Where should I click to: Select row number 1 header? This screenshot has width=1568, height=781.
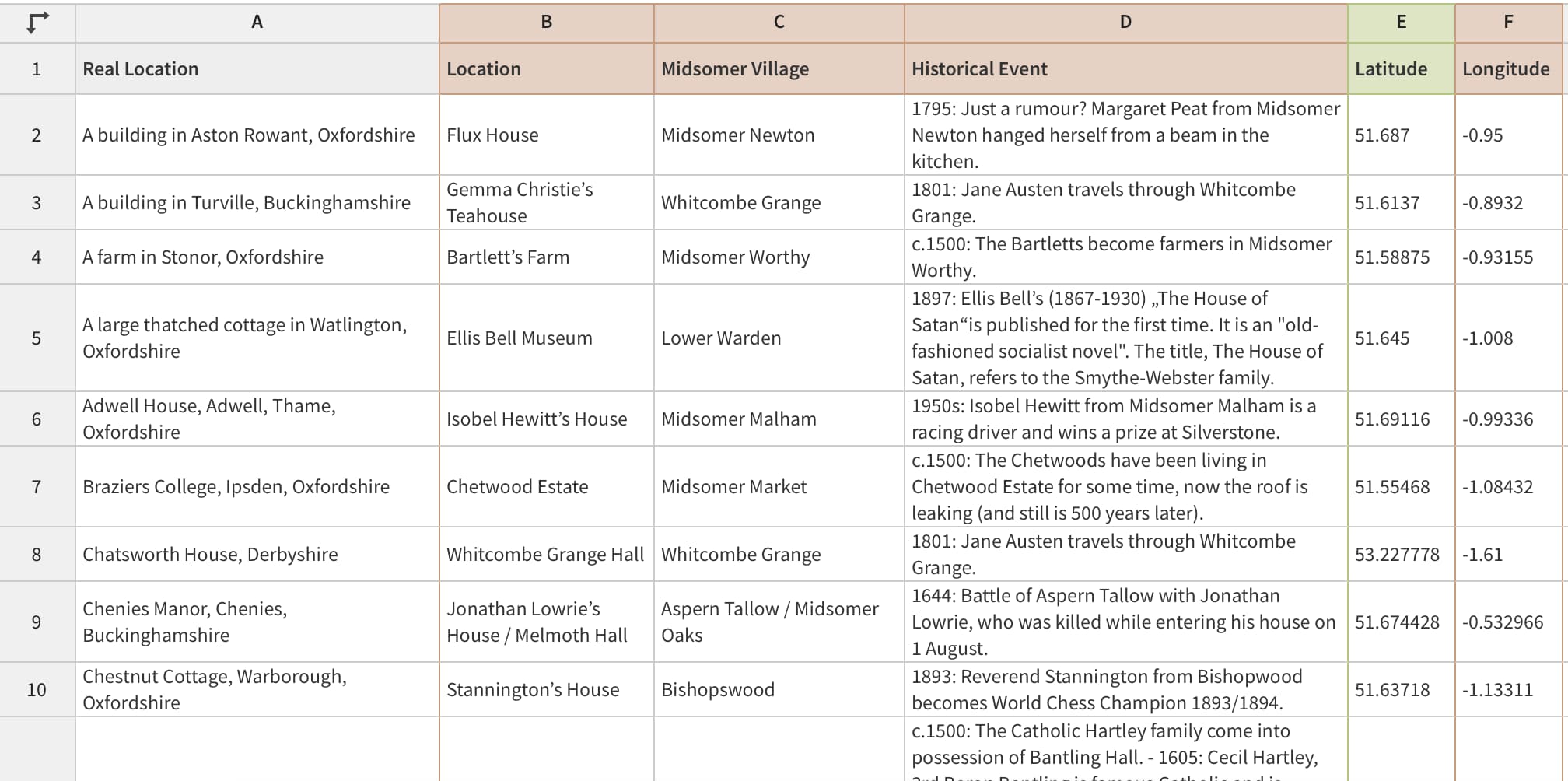pyautogui.click(x=37, y=68)
